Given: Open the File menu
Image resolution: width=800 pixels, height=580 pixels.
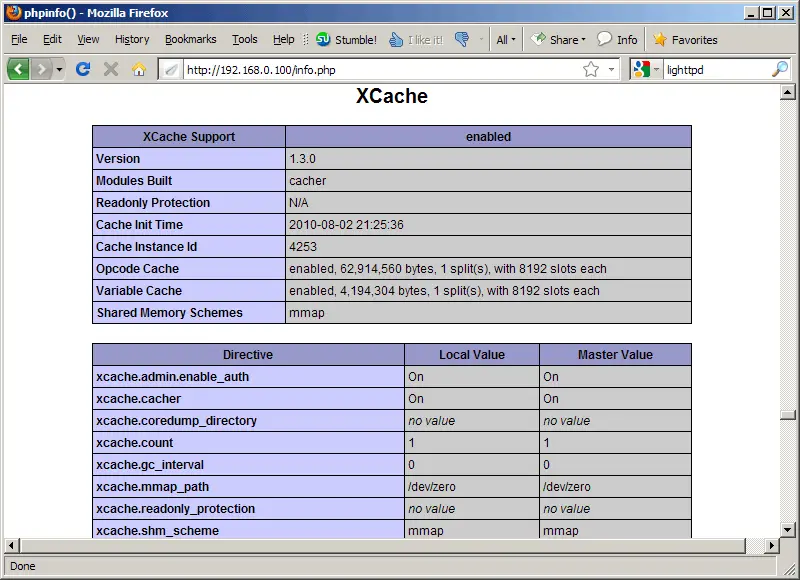Looking at the screenshot, I should tap(19, 39).
